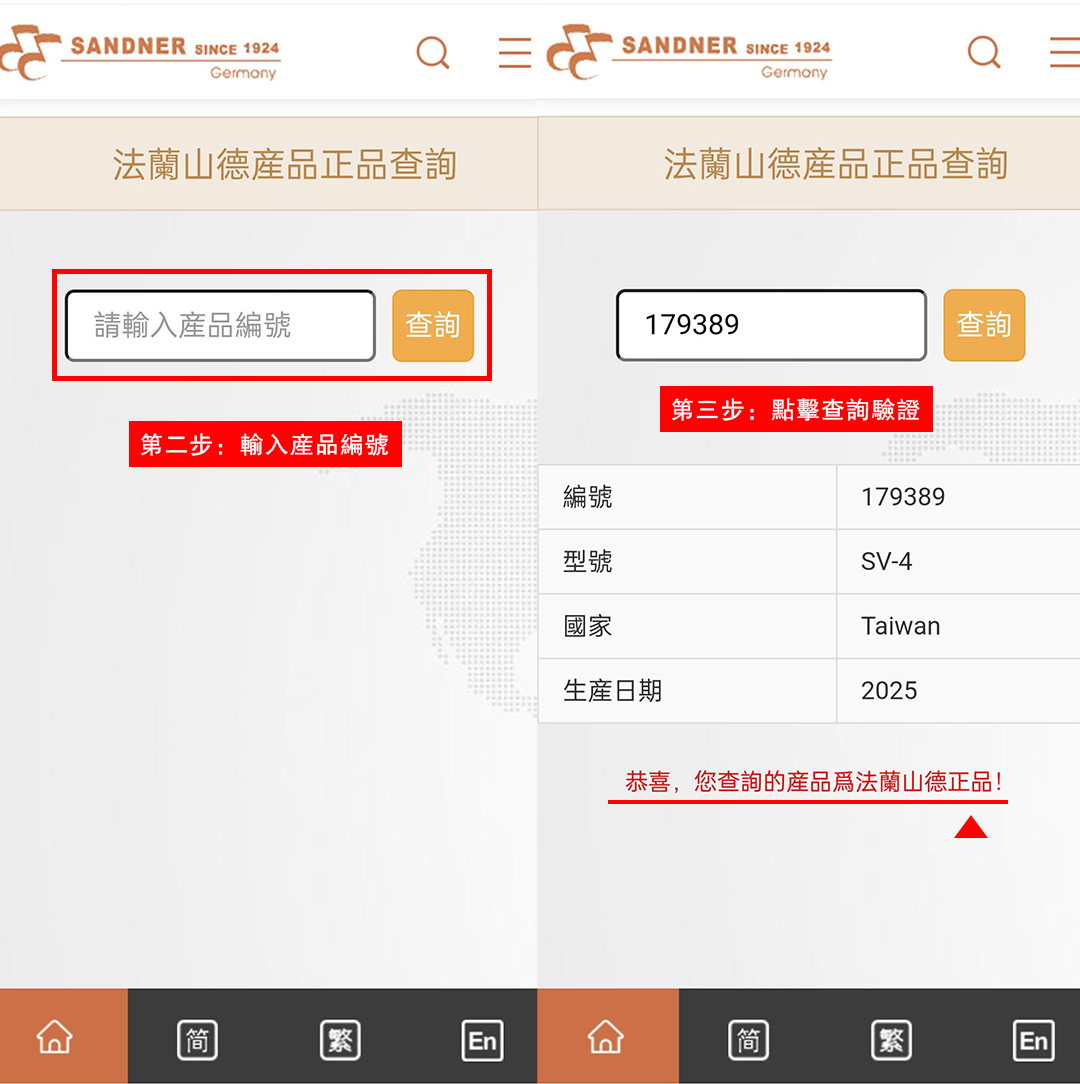Tap the SANDNER logo on the right header

[690, 52]
